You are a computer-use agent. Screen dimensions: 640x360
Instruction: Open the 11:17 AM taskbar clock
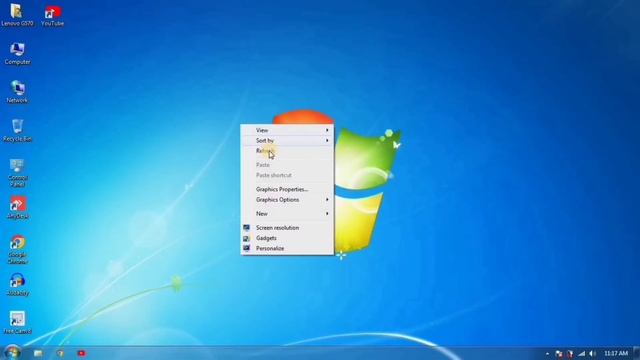616,353
